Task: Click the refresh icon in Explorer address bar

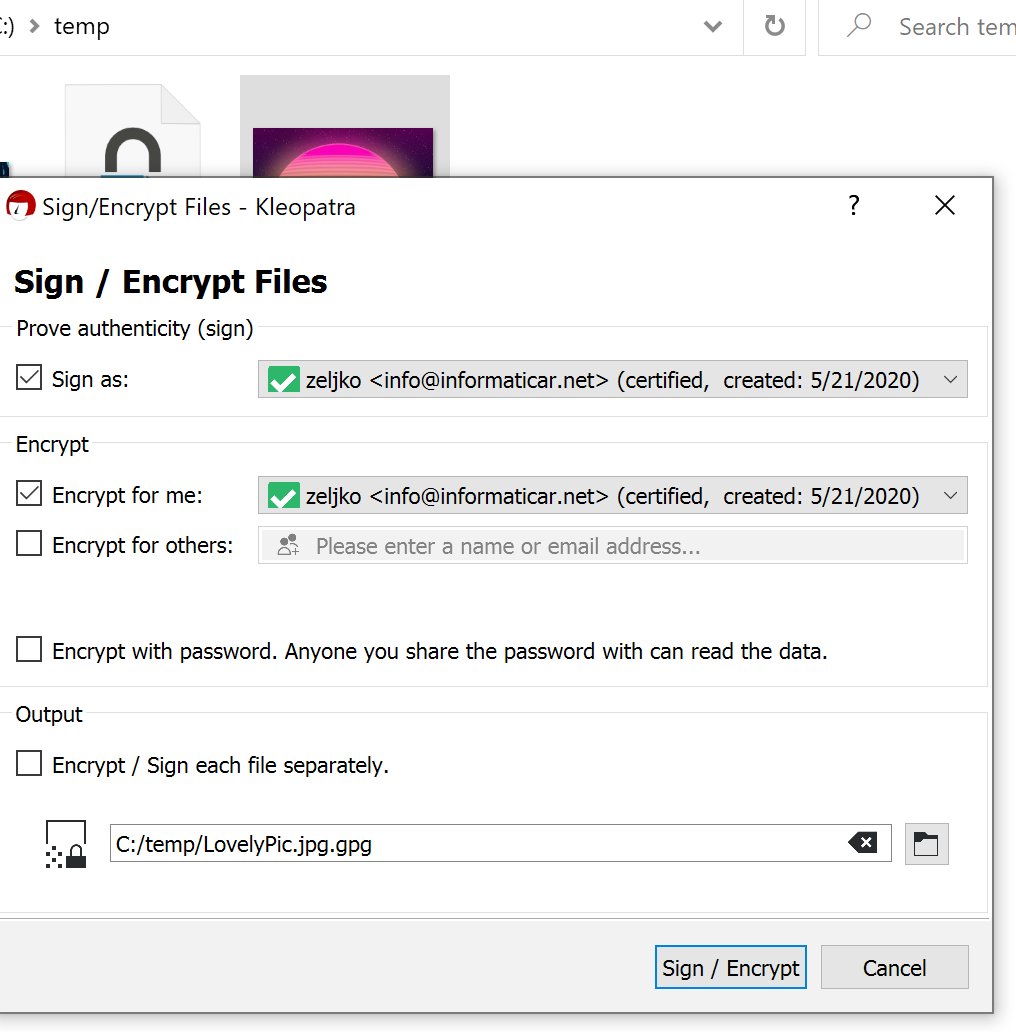Action: coord(775,26)
